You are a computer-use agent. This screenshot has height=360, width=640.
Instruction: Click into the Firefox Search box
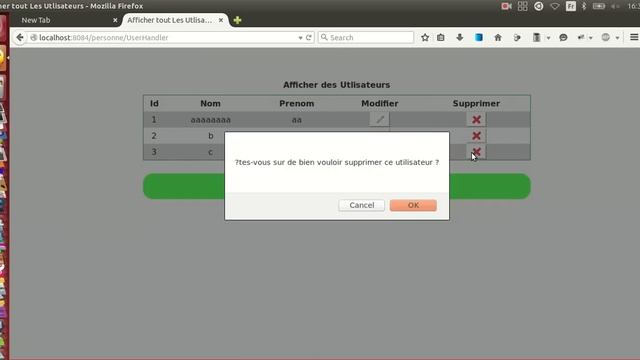tap(366, 38)
